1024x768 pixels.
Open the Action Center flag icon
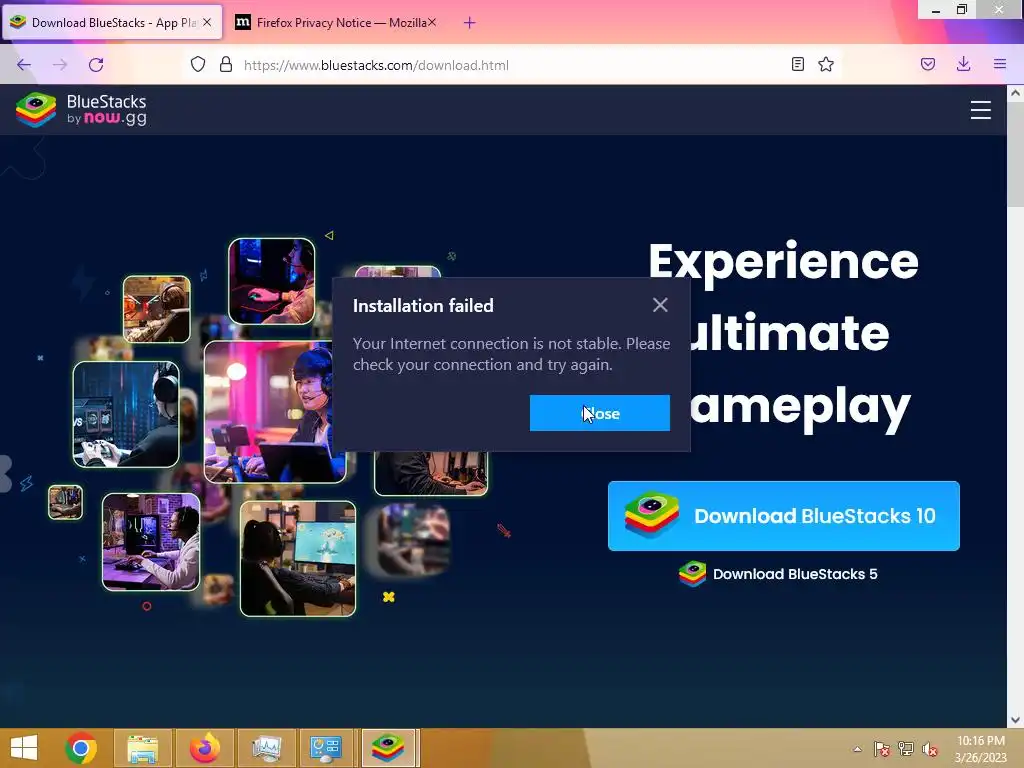[882, 749]
